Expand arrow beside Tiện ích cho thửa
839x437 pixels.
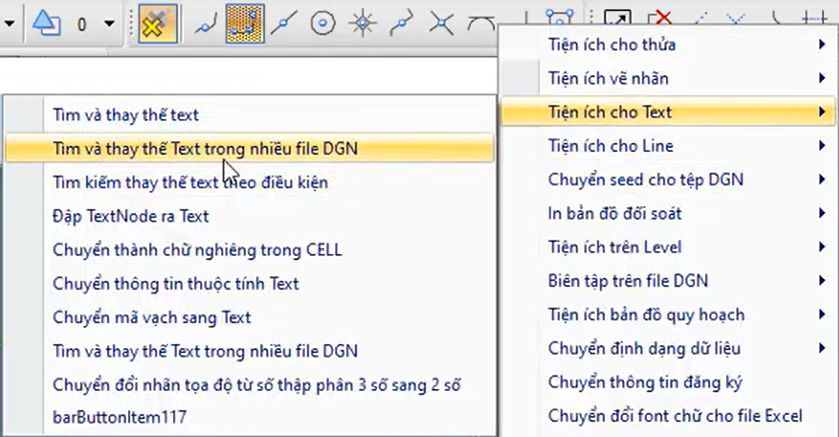pos(822,44)
